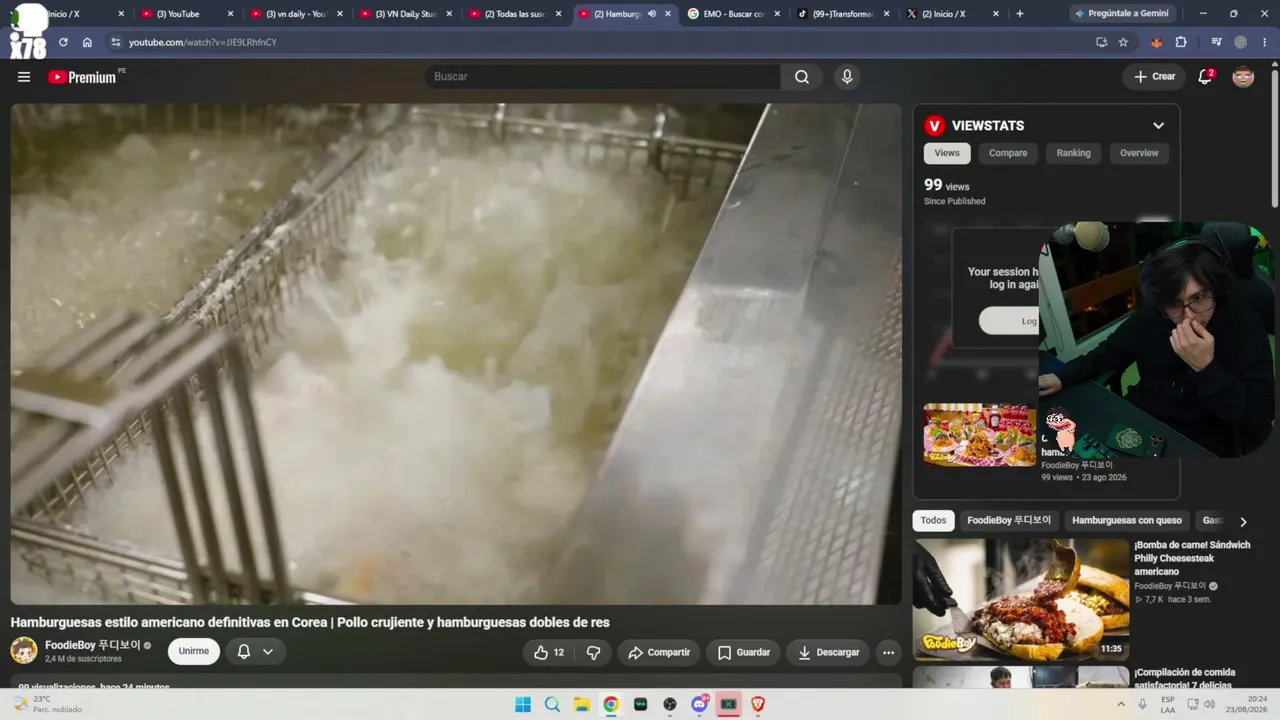Close the Hamburguesas browser tab
The height and width of the screenshot is (720, 1280).
click(668, 14)
